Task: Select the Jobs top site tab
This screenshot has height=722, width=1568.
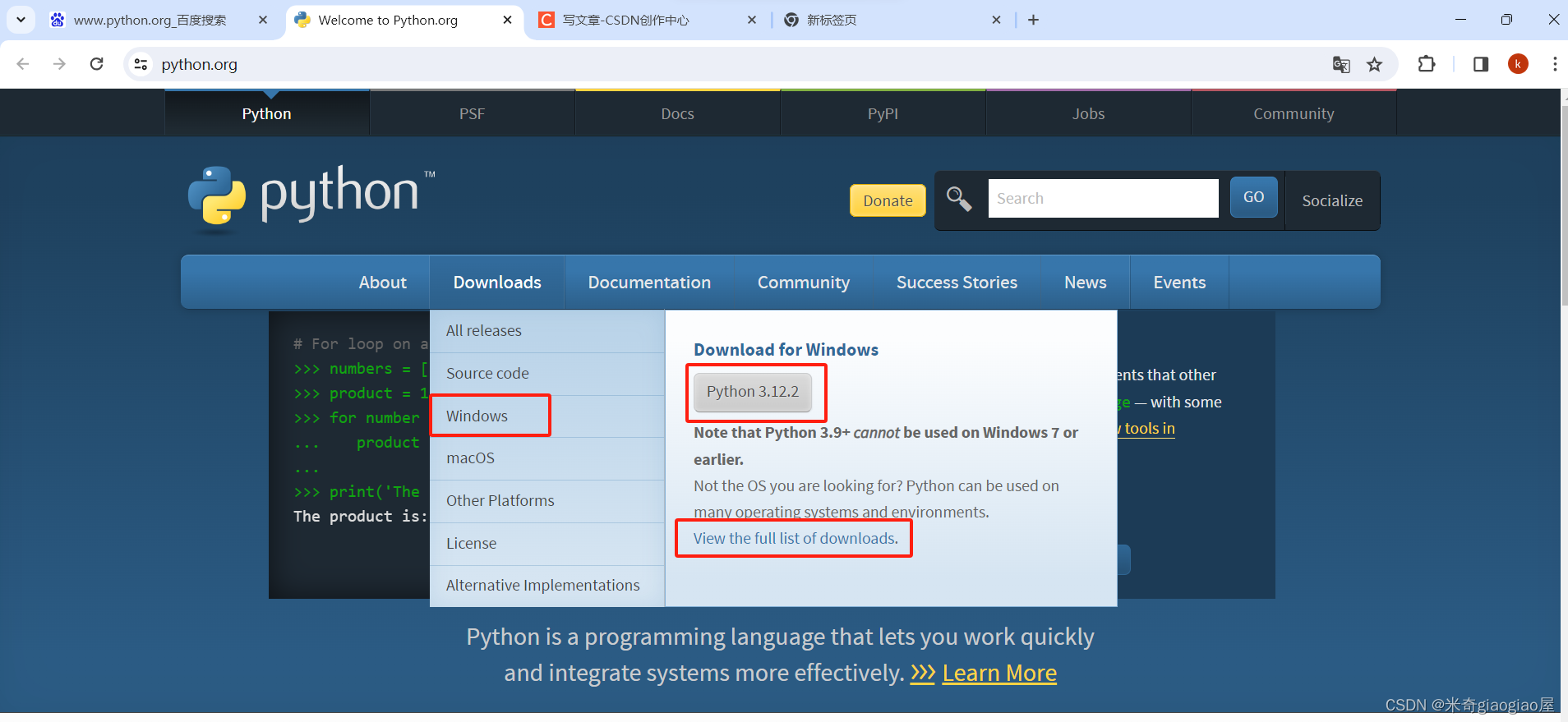Action: point(1089,113)
